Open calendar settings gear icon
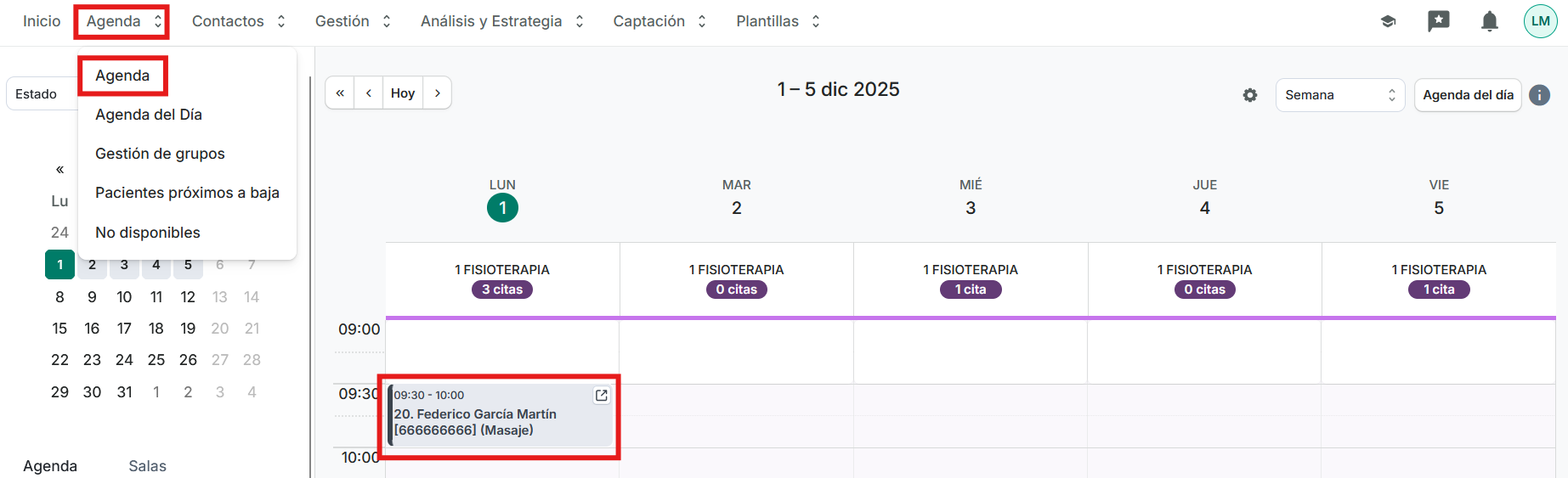The image size is (1568, 478). tap(1250, 95)
